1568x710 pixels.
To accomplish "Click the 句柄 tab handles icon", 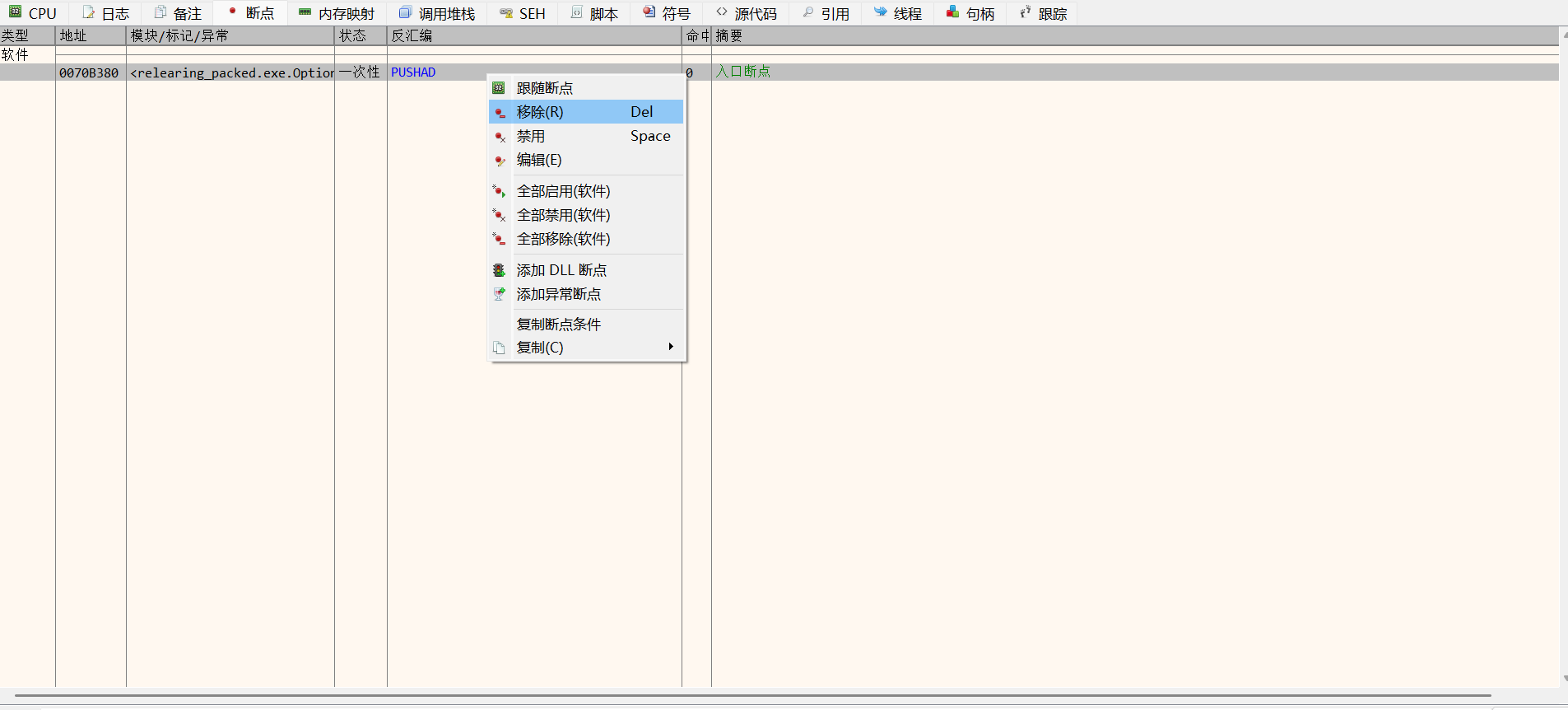I will tap(952, 12).
